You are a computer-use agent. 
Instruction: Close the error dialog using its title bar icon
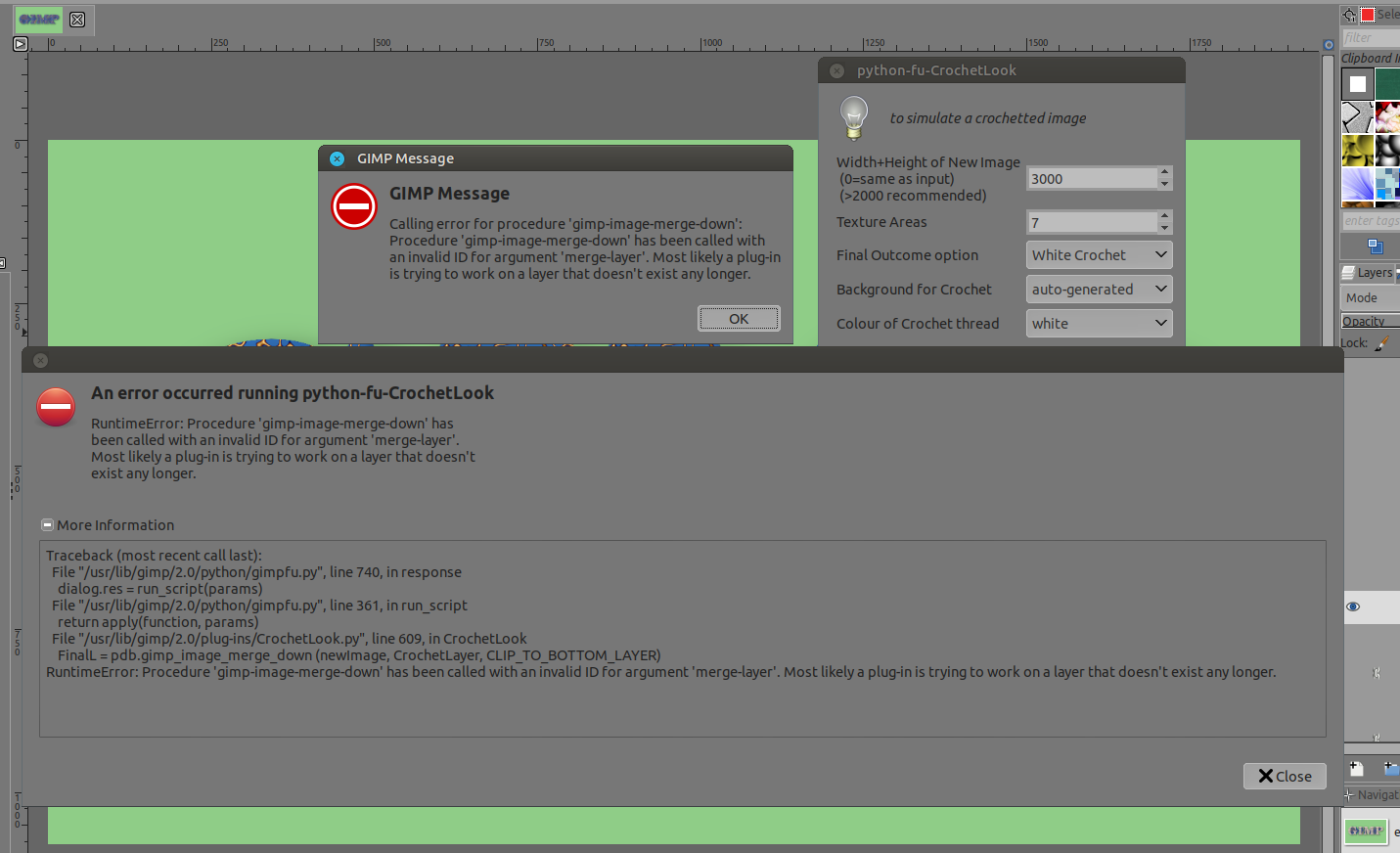point(40,360)
